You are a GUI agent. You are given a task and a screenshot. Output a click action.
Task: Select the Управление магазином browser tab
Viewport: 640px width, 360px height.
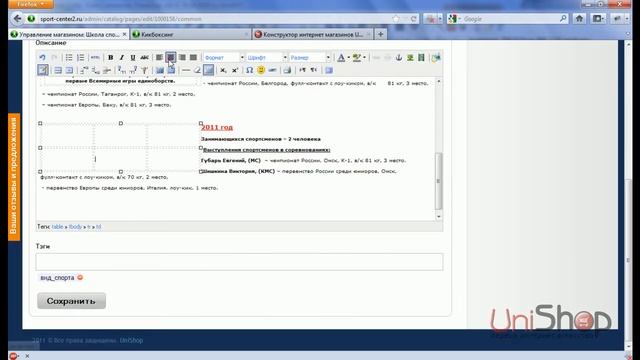(69, 34)
